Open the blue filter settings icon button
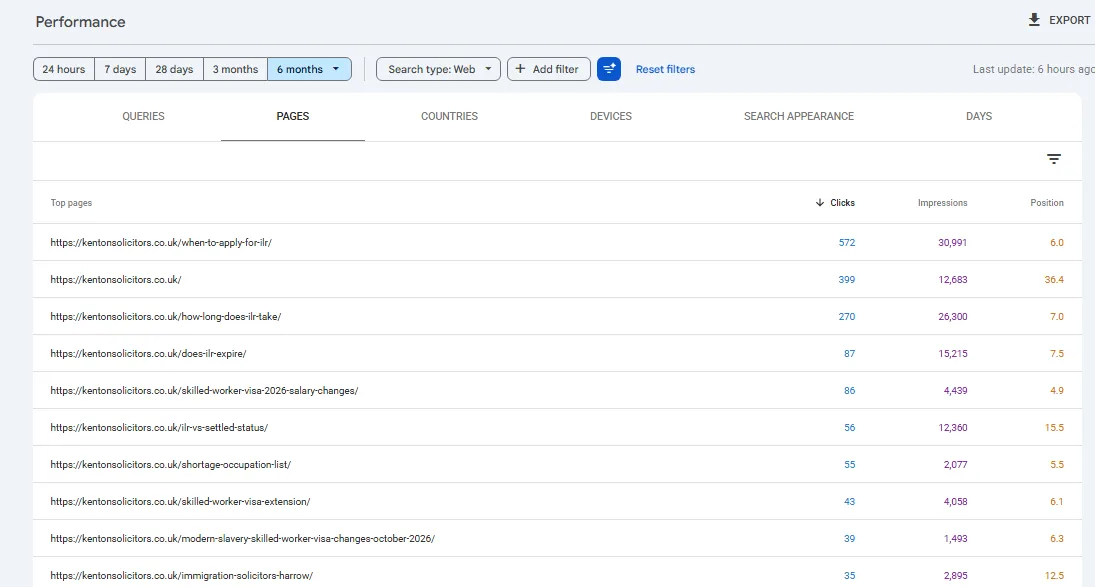The width and height of the screenshot is (1095, 587). coord(609,69)
